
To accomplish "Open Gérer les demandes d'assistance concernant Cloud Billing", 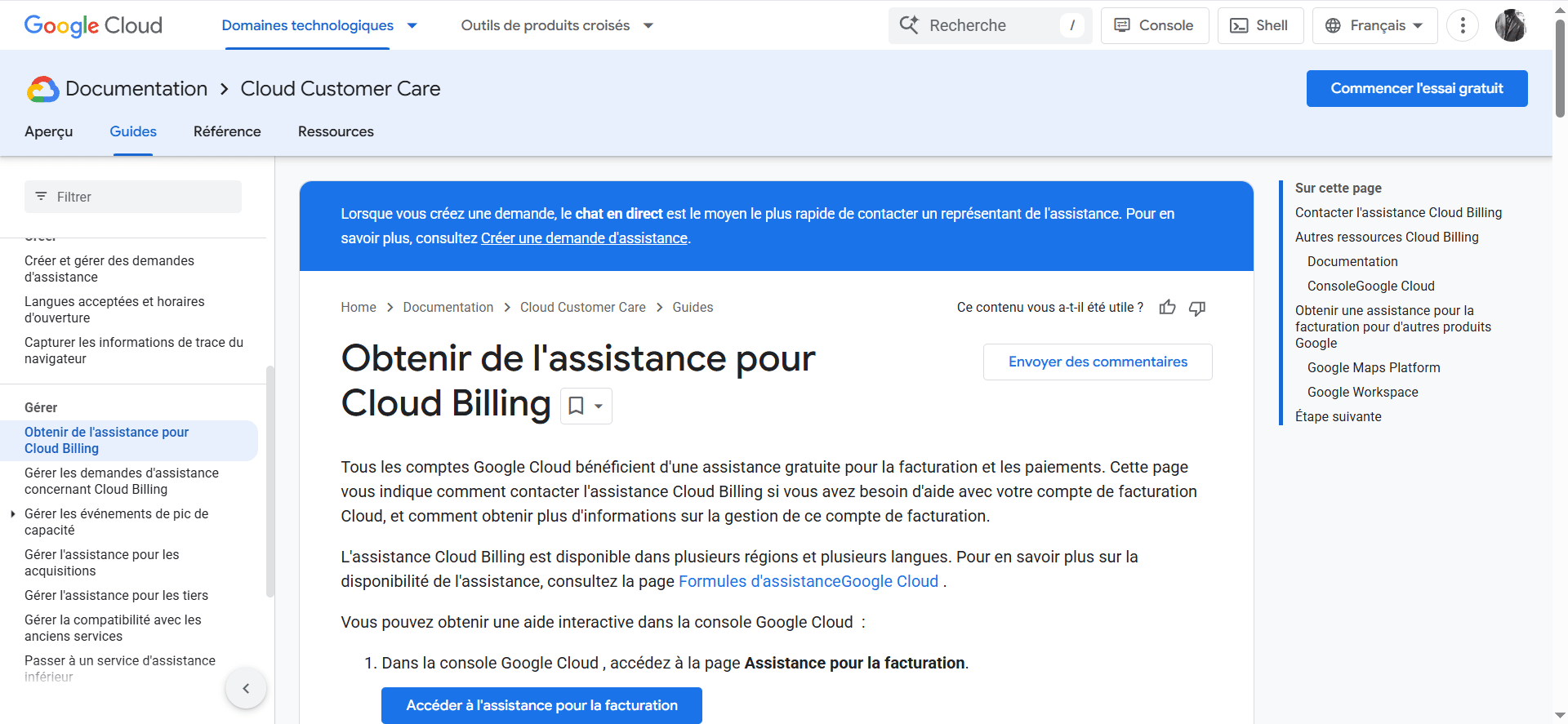I will click(122, 481).
